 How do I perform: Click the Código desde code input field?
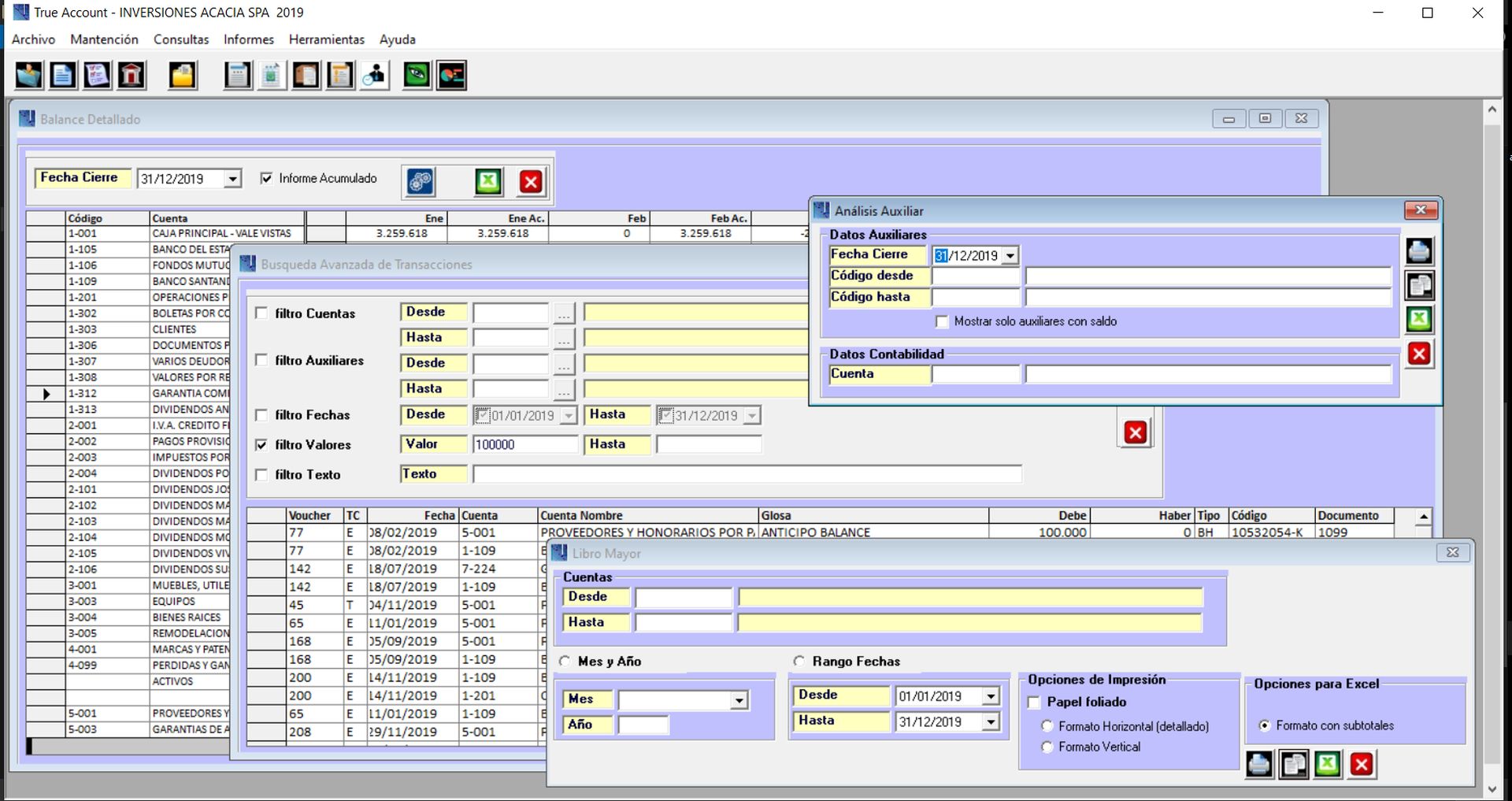[x=976, y=276]
